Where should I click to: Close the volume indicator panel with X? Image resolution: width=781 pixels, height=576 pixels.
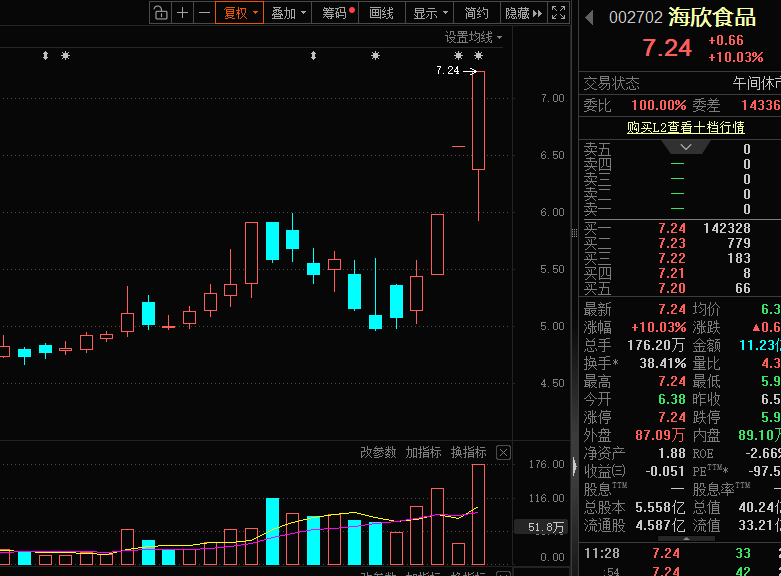click(x=503, y=453)
